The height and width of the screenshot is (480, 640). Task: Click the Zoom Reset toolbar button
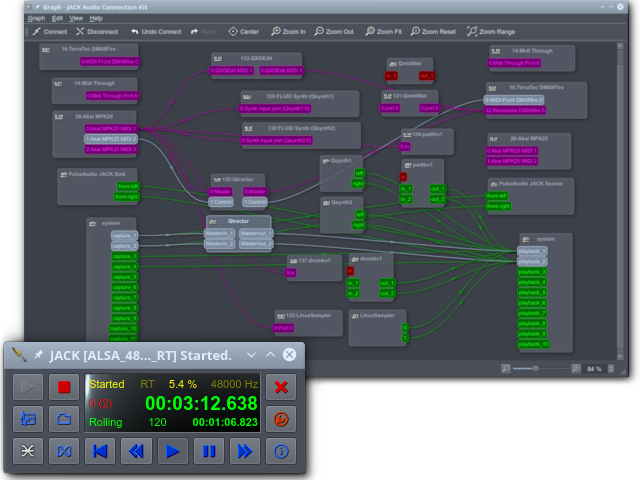433,31
